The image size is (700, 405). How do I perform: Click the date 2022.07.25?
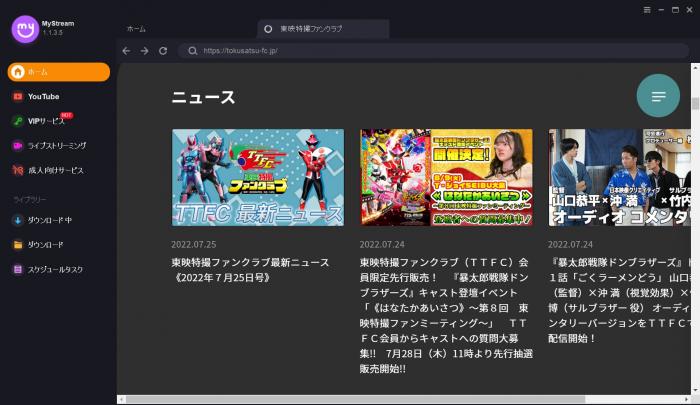[x=193, y=244]
